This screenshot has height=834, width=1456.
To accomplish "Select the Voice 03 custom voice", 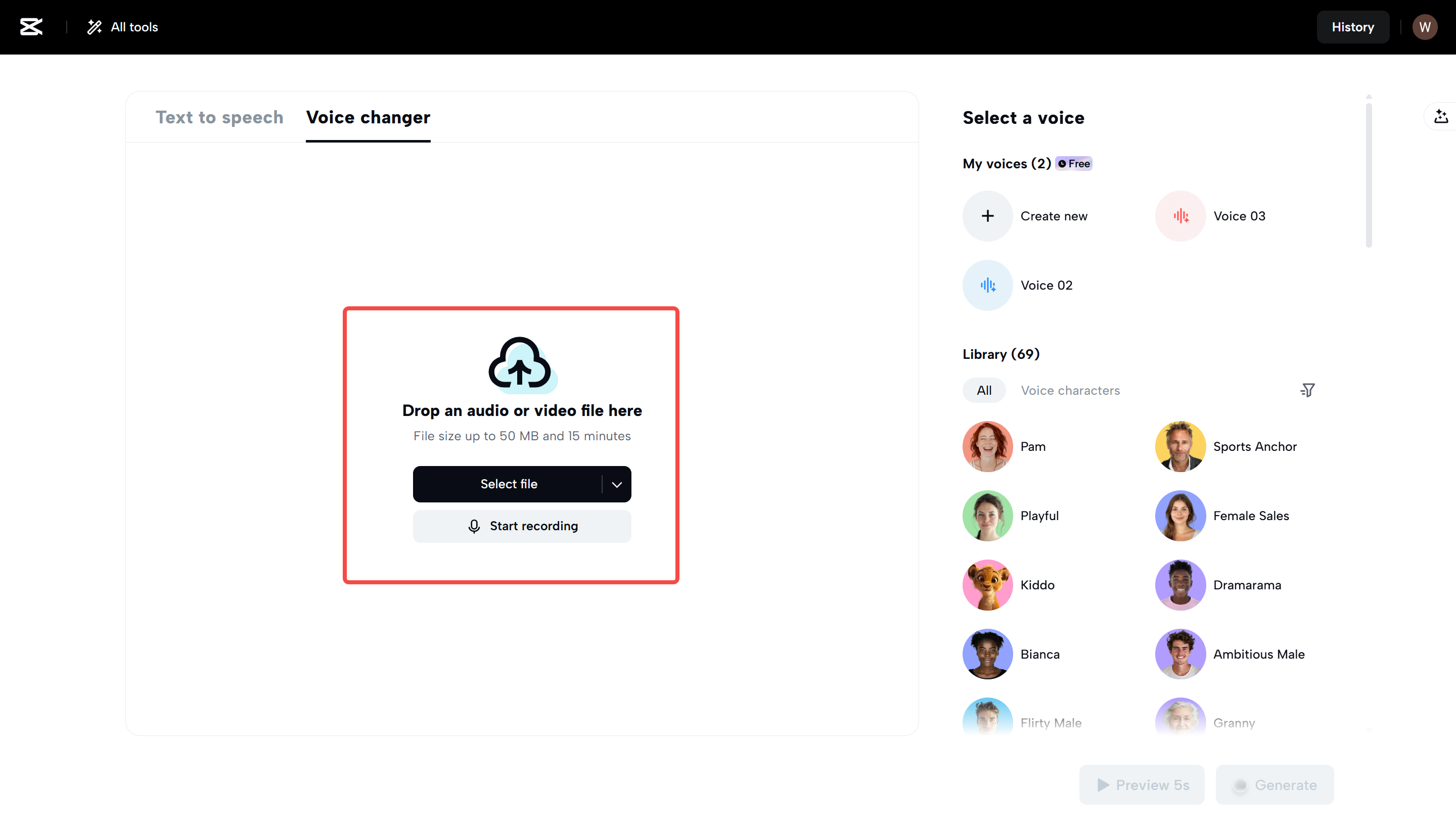I will point(1180,216).
